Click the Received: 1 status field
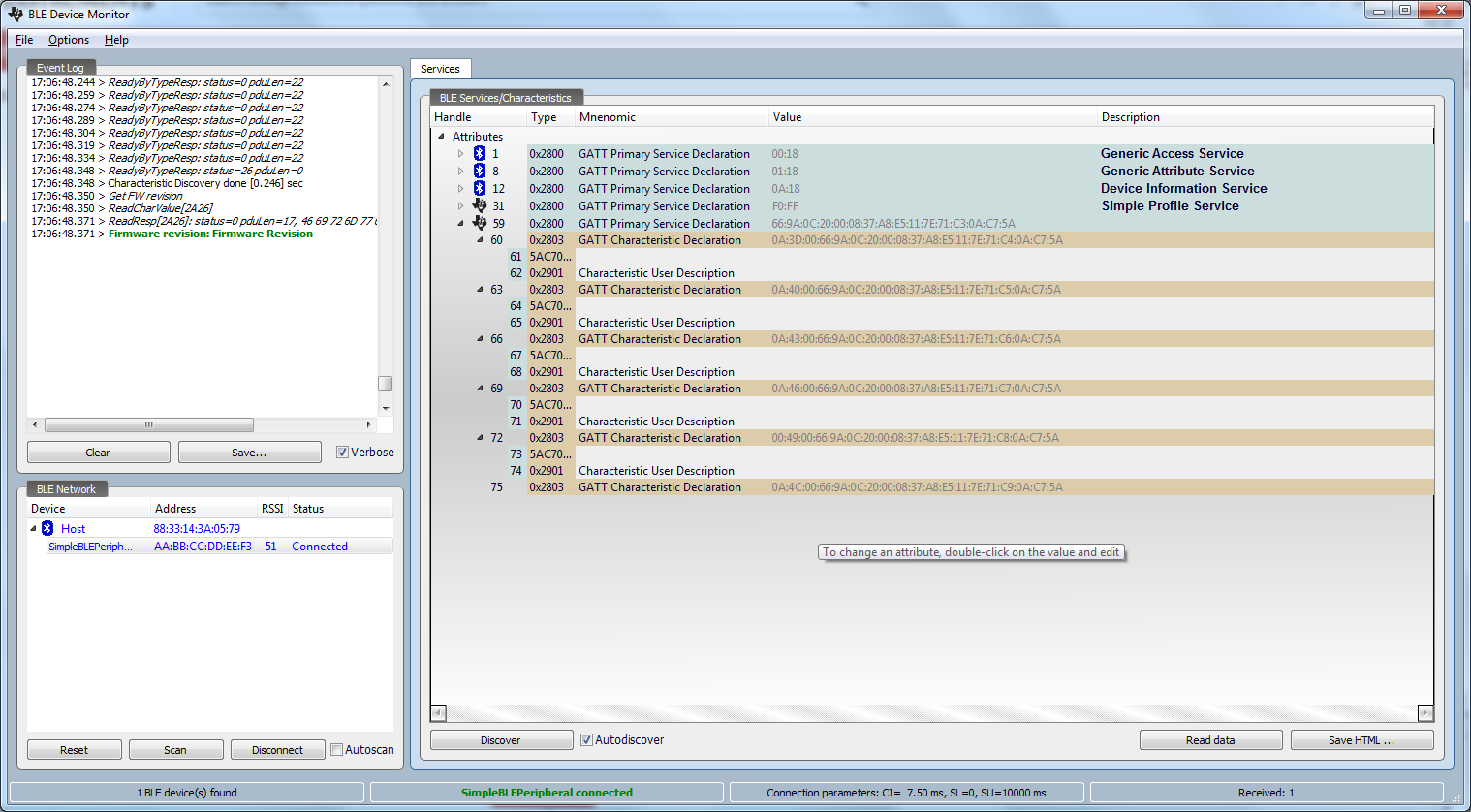Image resolution: width=1471 pixels, height=812 pixels. 1267,793
